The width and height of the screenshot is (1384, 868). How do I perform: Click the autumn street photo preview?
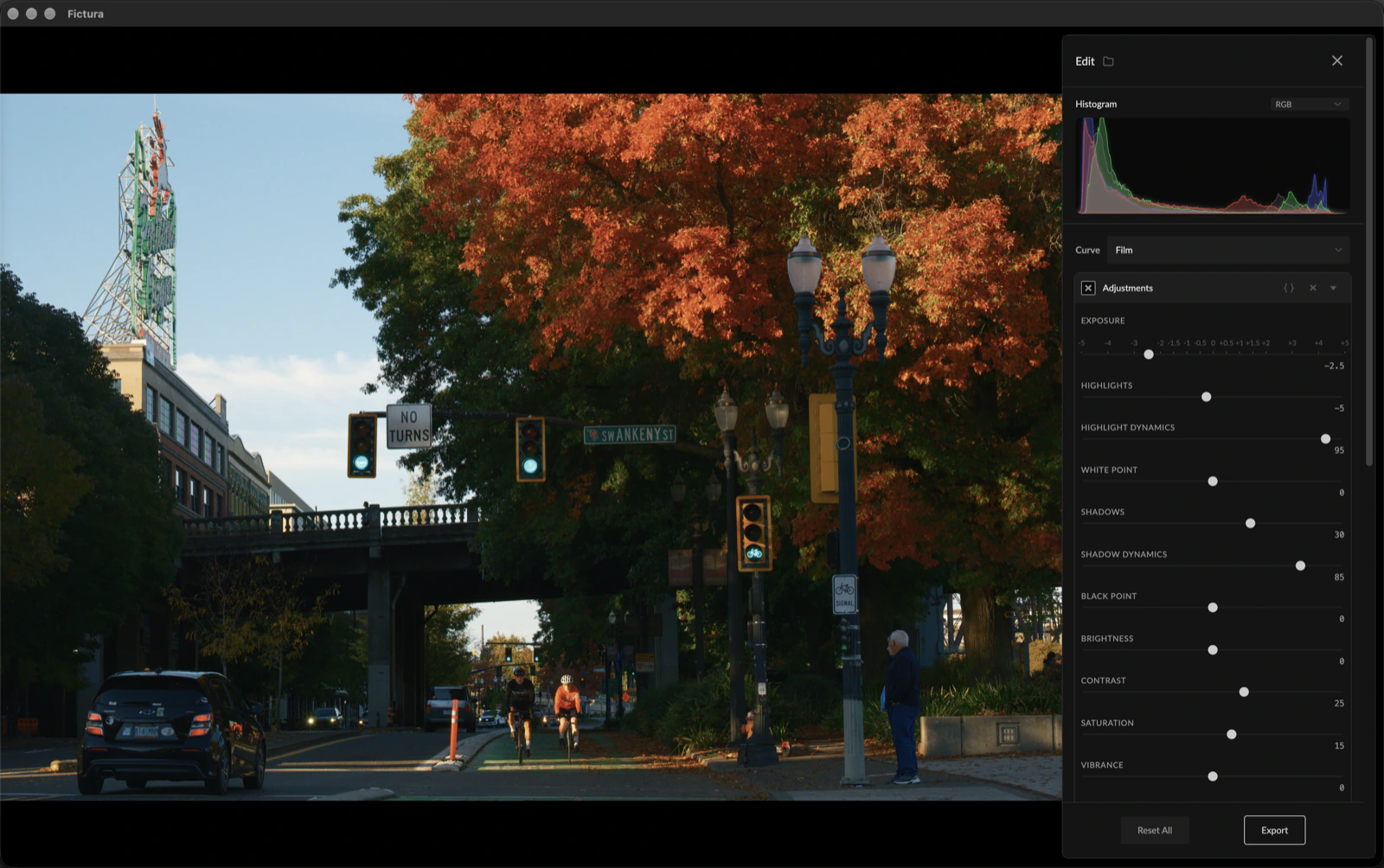pos(530,447)
